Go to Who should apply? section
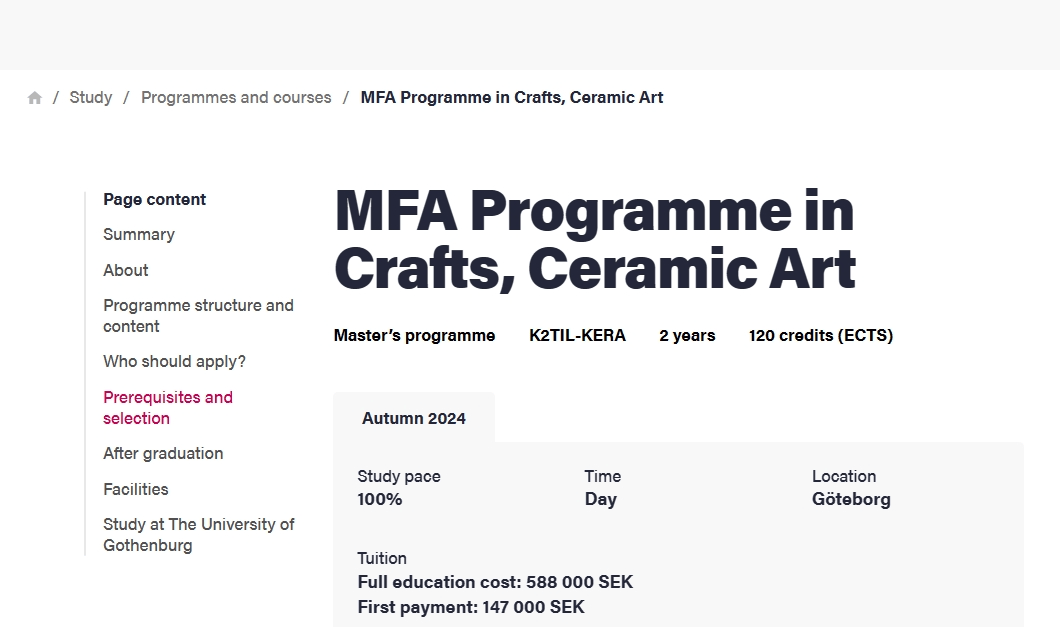Viewport: 1060px width, 627px height. (x=174, y=361)
